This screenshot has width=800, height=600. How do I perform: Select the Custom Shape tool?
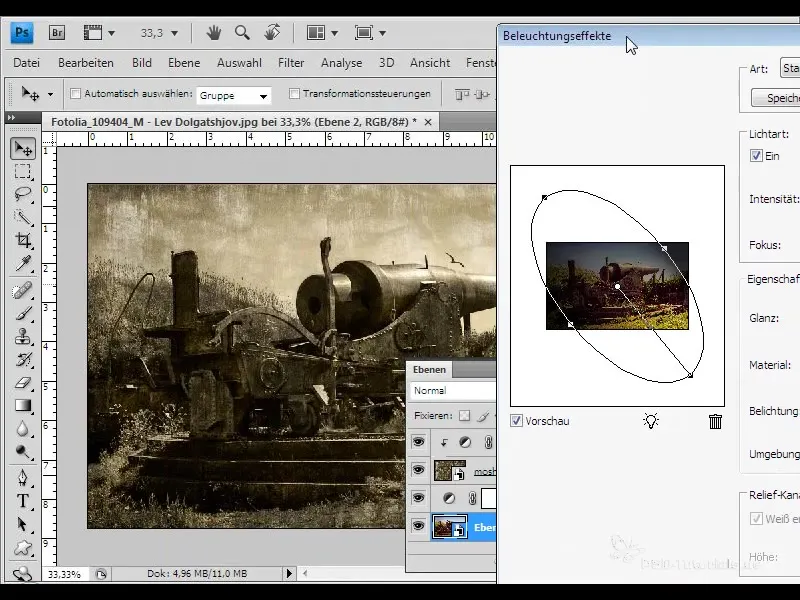23,547
